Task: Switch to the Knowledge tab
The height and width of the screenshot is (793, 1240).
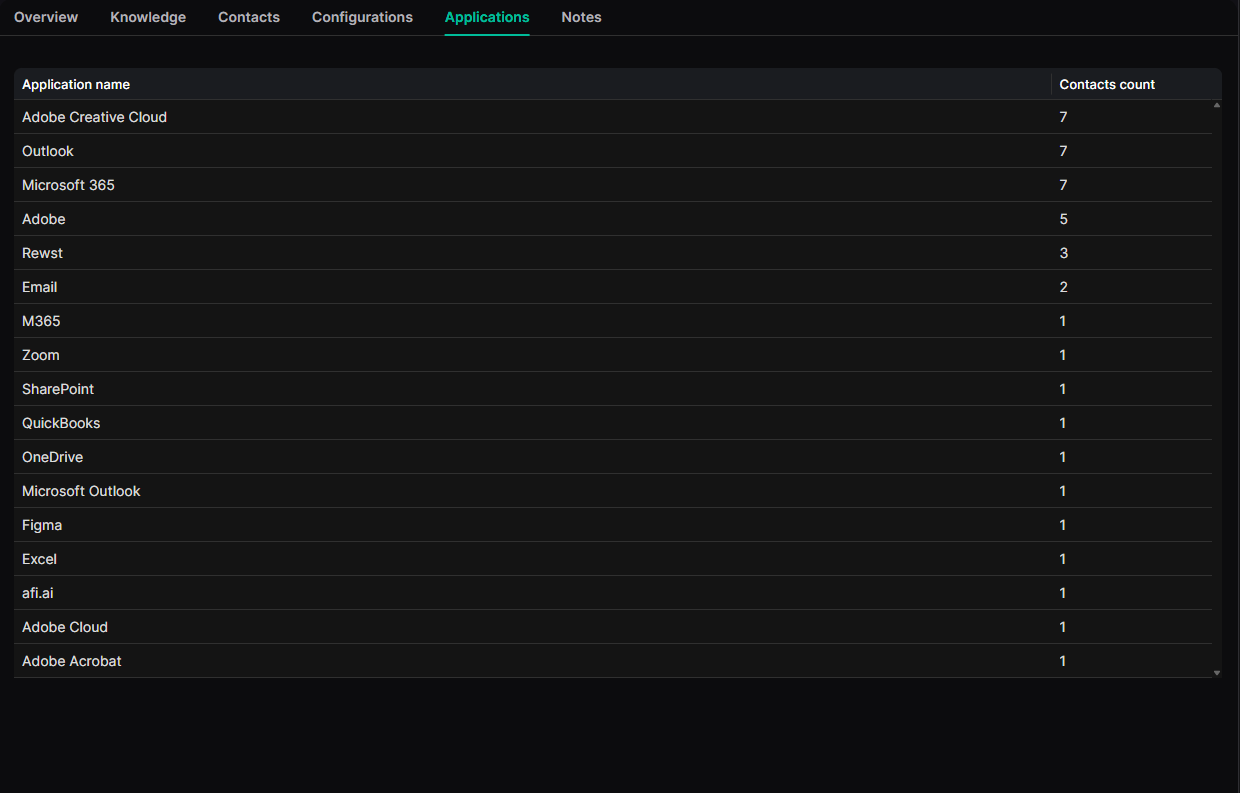Action: pyautogui.click(x=148, y=17)
